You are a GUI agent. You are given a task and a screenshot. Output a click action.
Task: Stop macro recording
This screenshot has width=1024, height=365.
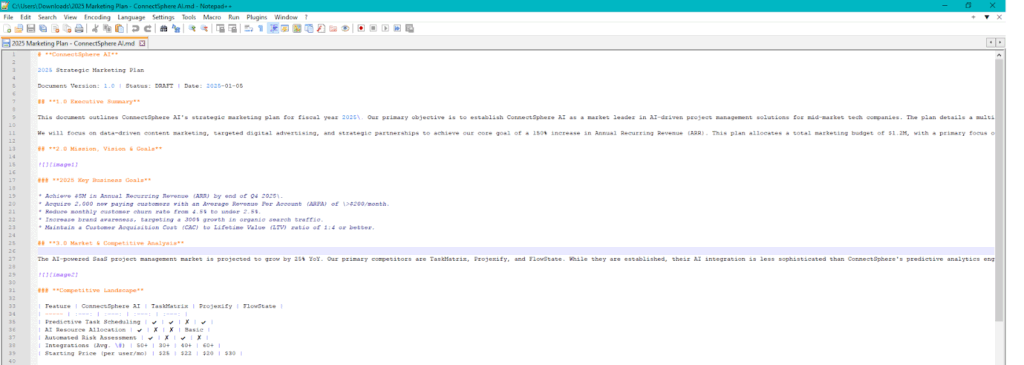373,29
